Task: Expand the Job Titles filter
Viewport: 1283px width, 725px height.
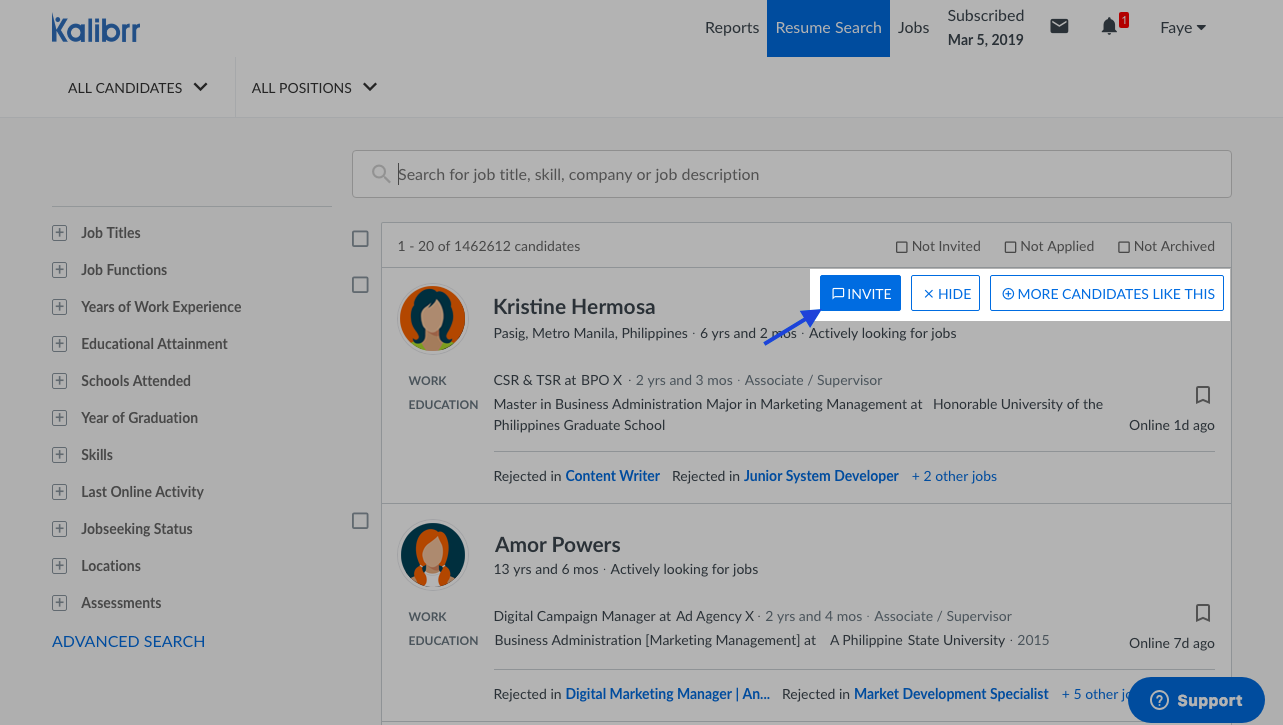Action: 59,233
